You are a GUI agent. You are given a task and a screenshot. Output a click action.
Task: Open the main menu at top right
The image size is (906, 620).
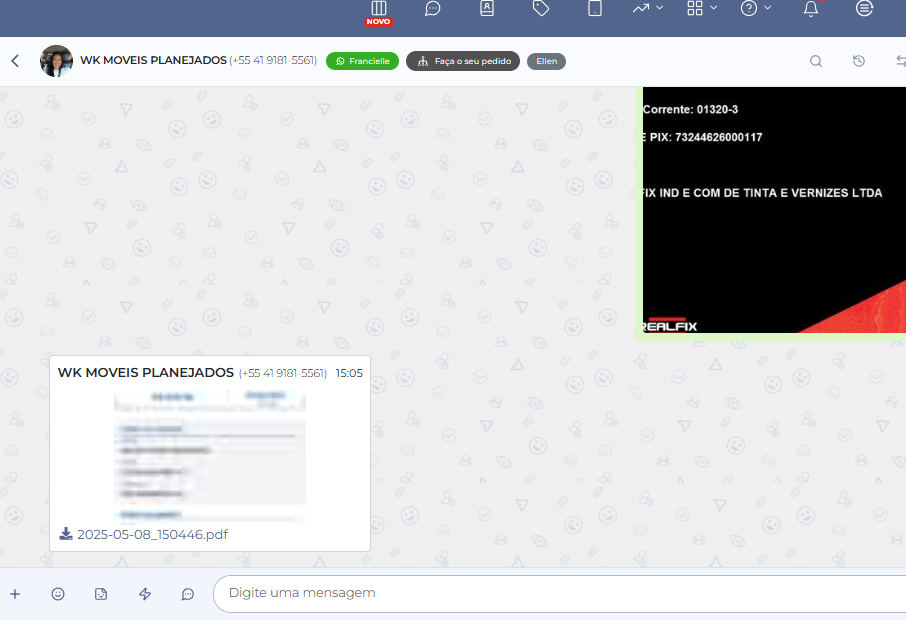(x=865, y=9)
